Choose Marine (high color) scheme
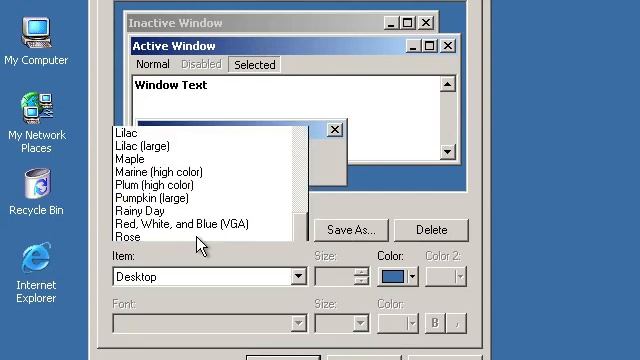640x360 pixels. pos(203,172)
